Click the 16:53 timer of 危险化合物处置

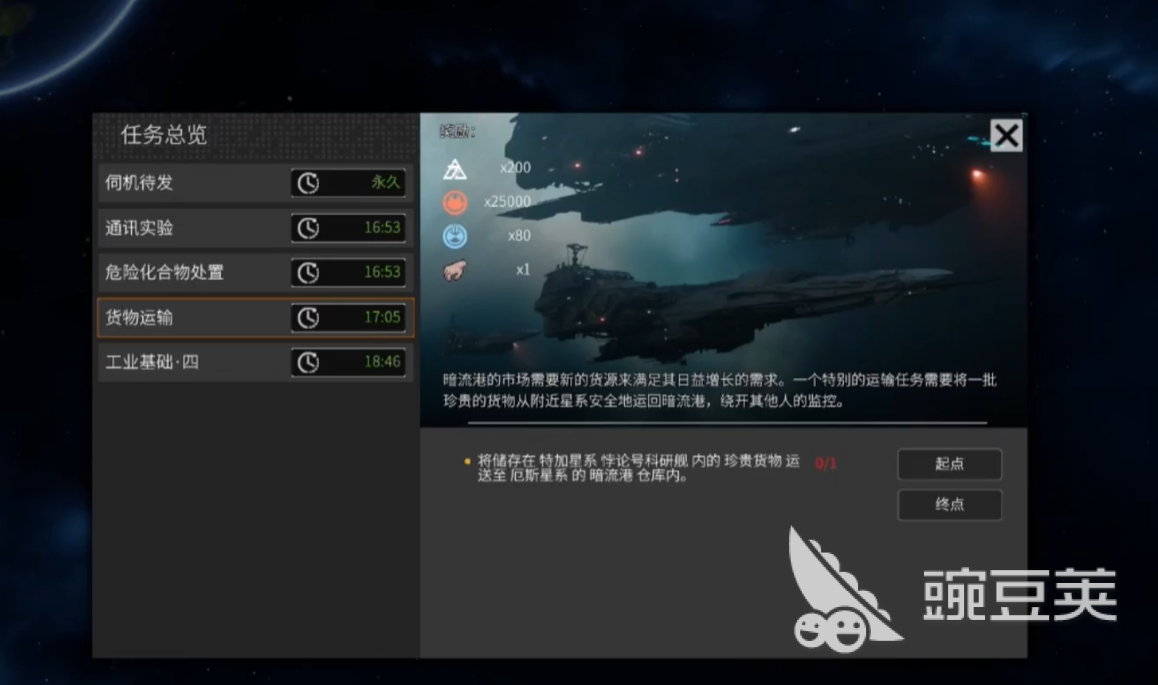382,272
